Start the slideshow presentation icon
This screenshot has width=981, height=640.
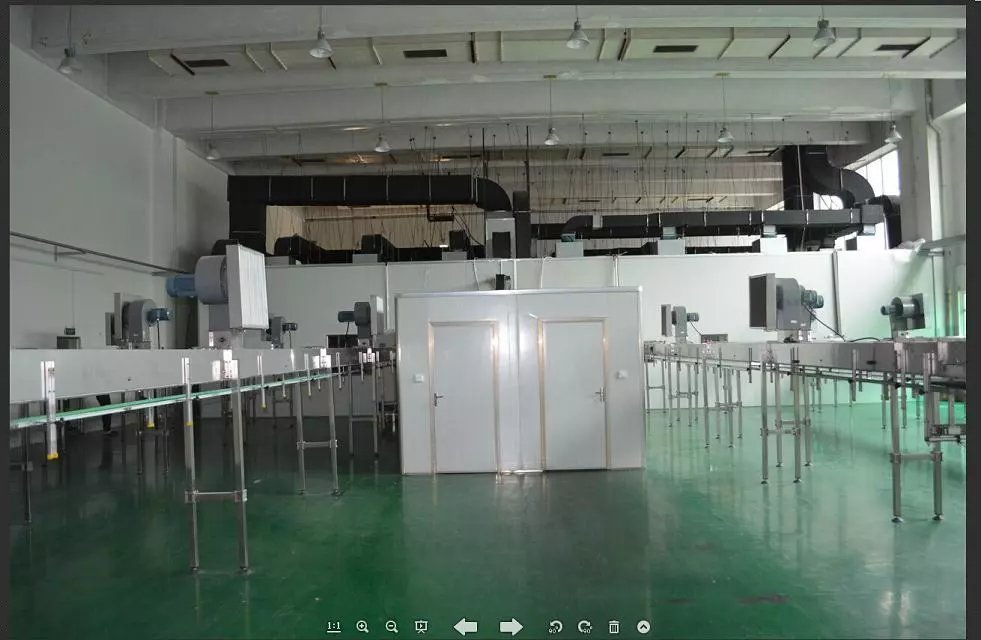pyautogui.click(x=421, y=627)
